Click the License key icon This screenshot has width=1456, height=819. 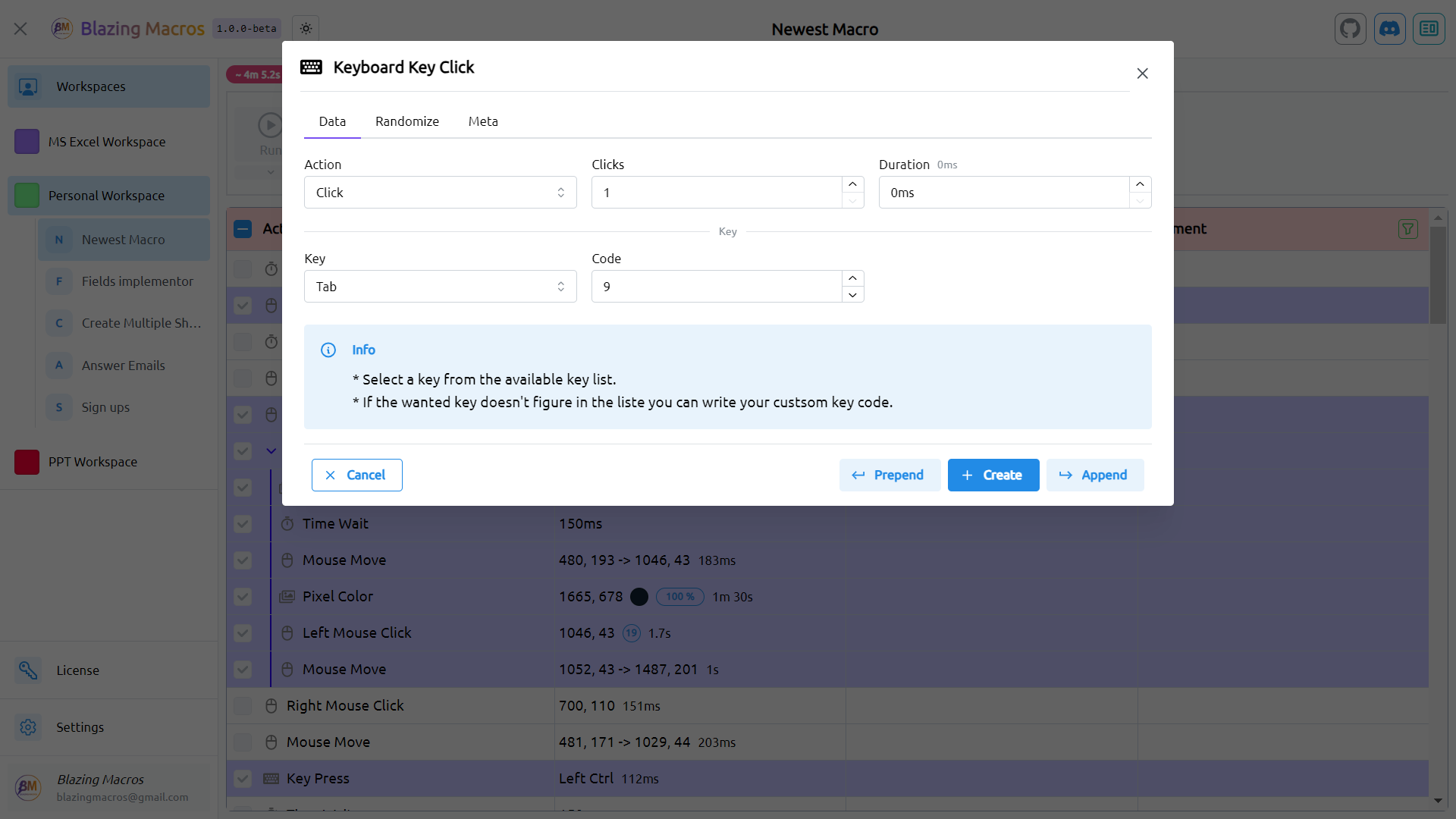pos(28,670)
